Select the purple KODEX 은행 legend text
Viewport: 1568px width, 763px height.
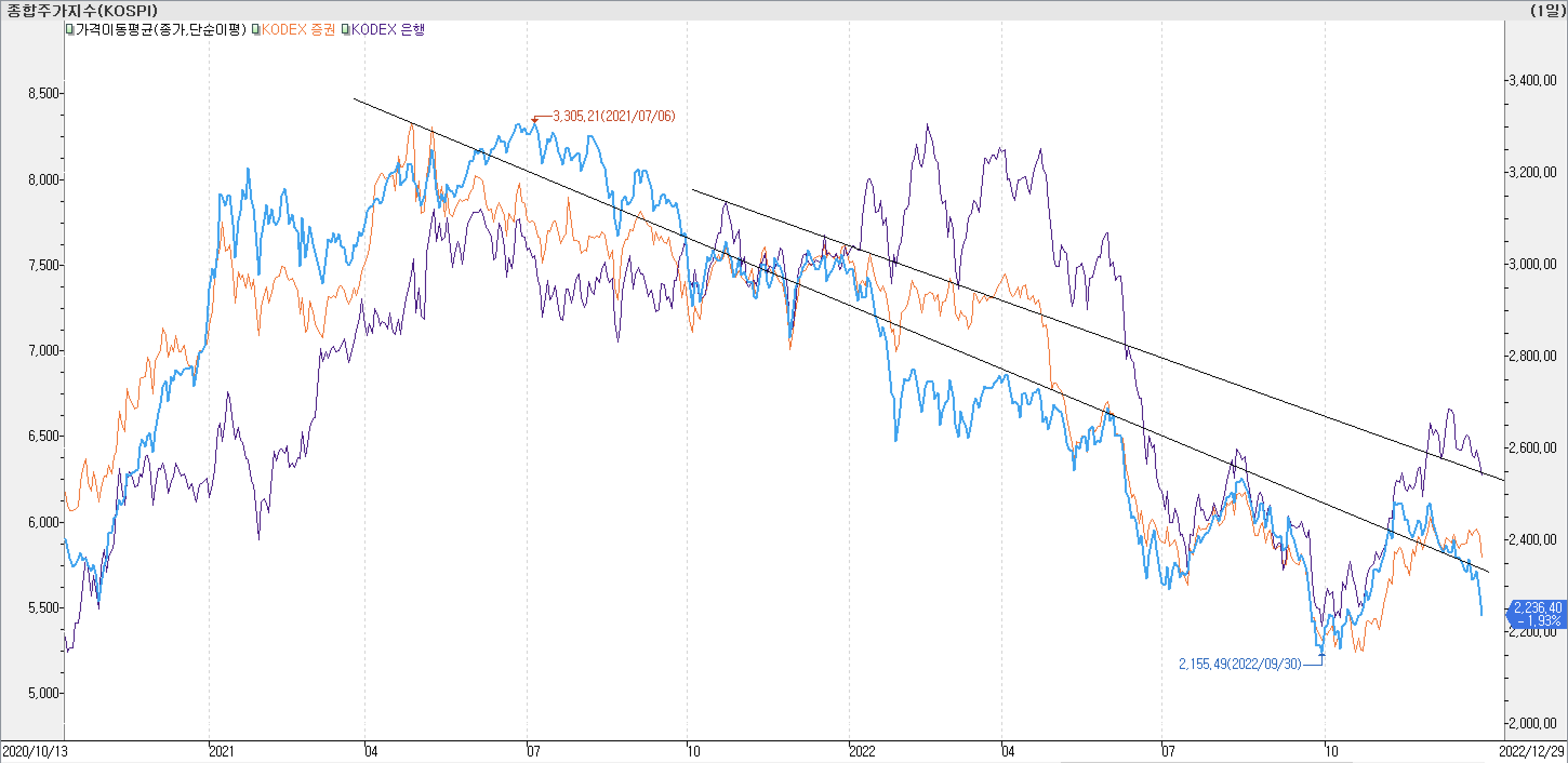pyautogui.click(x=388, y=30)
